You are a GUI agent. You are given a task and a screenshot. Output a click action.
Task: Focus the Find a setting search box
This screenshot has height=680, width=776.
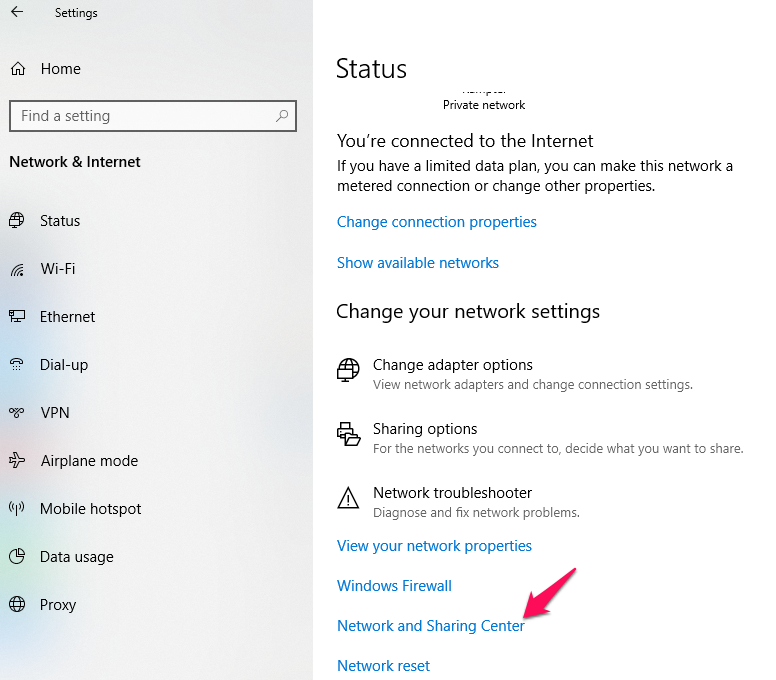tap(140, 116)
